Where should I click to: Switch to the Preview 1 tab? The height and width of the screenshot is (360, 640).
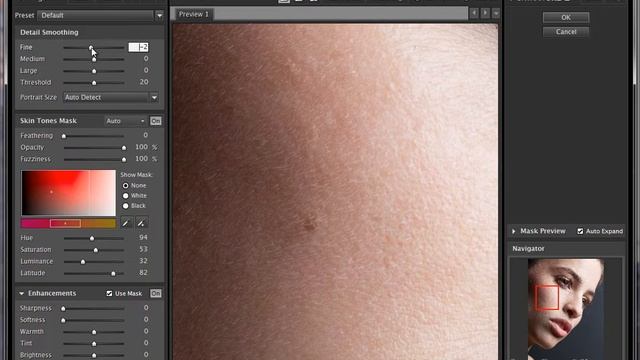[x=193, y=14]
